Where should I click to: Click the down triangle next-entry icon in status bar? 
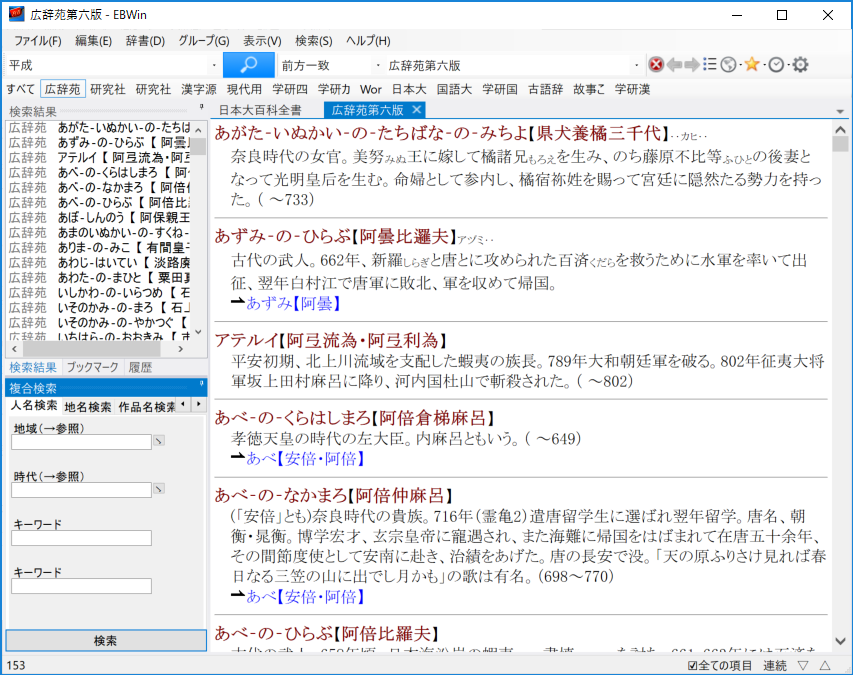click(803, 665)
